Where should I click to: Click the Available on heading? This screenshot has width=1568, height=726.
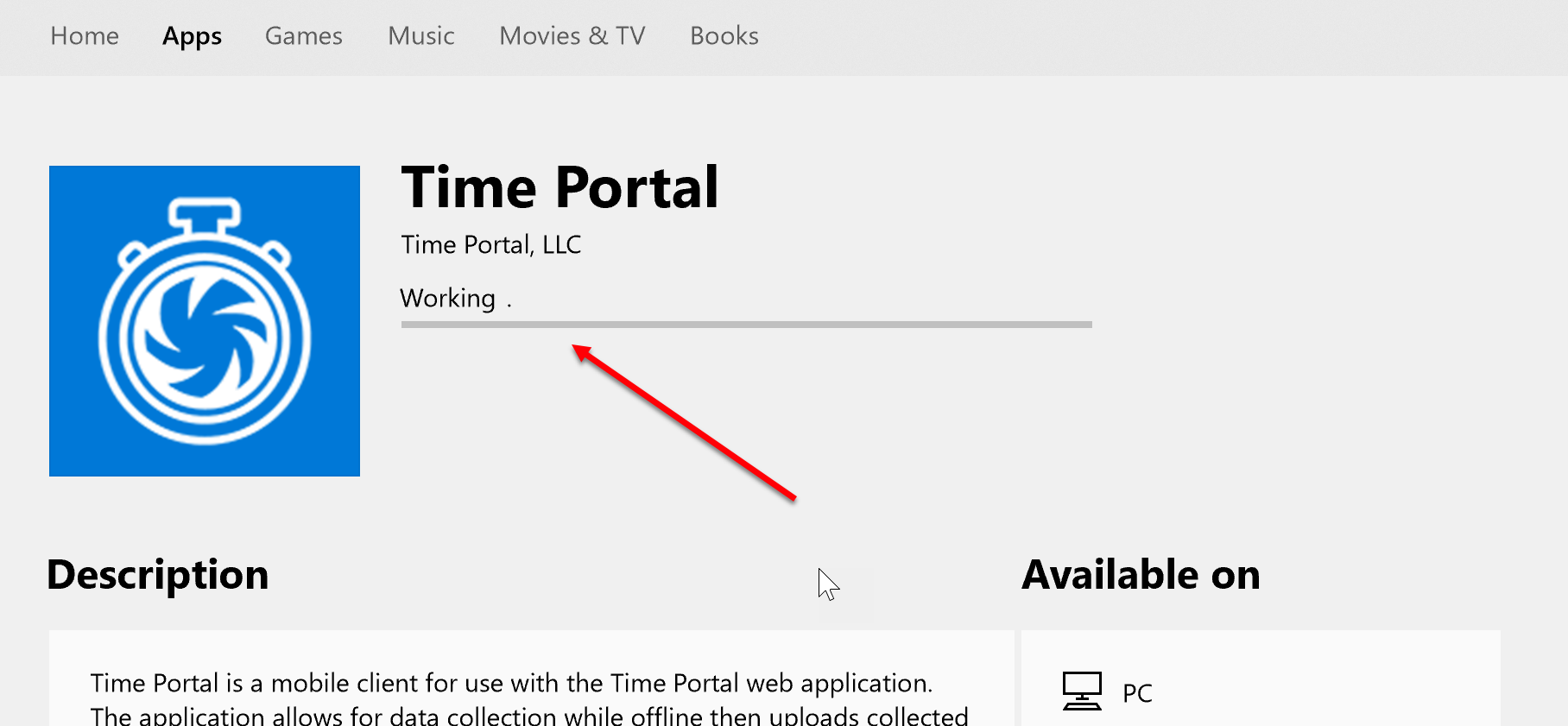pos(1141,575)
